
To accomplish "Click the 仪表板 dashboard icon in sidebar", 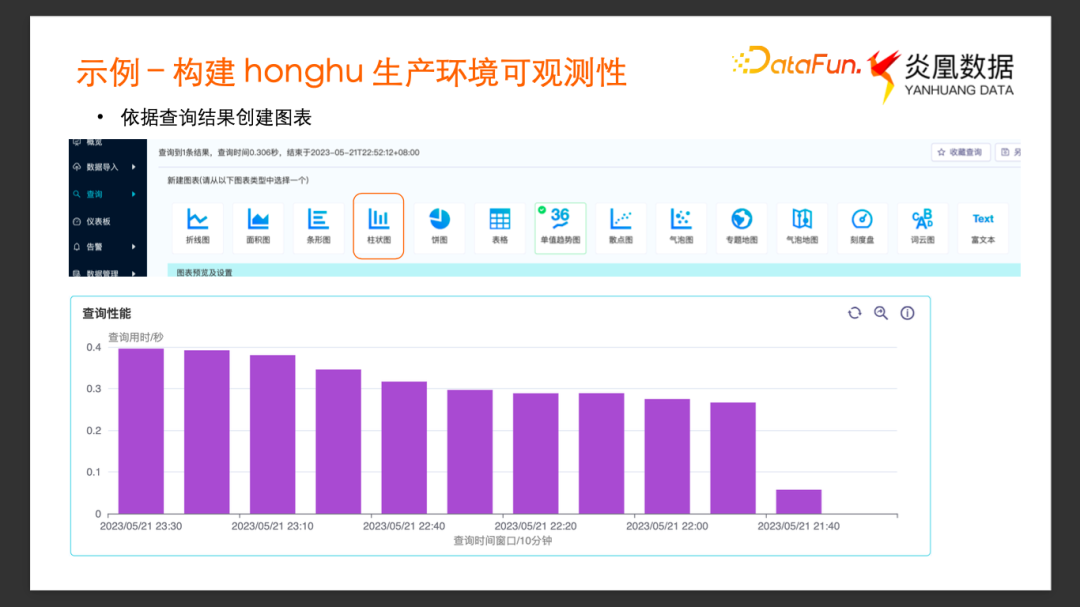I will pos(77,221).
